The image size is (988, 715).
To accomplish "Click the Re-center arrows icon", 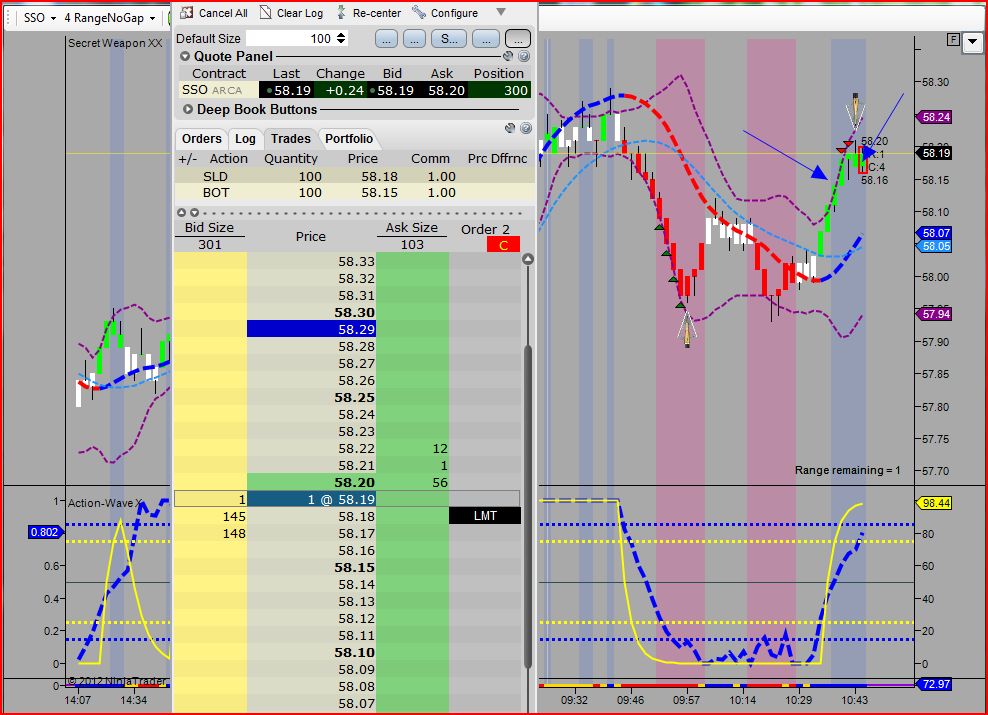I will (x=342, y=12).
